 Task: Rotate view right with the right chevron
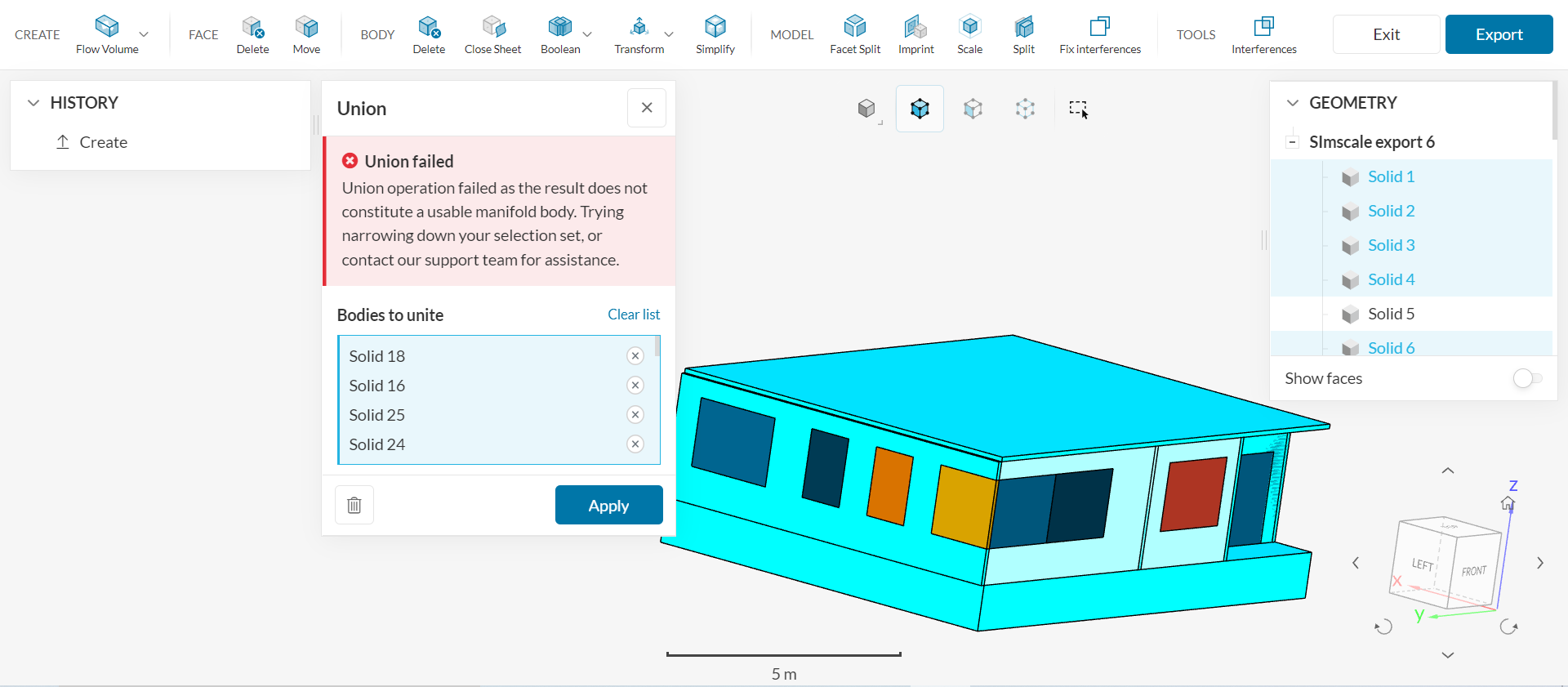click(1540, 563)
